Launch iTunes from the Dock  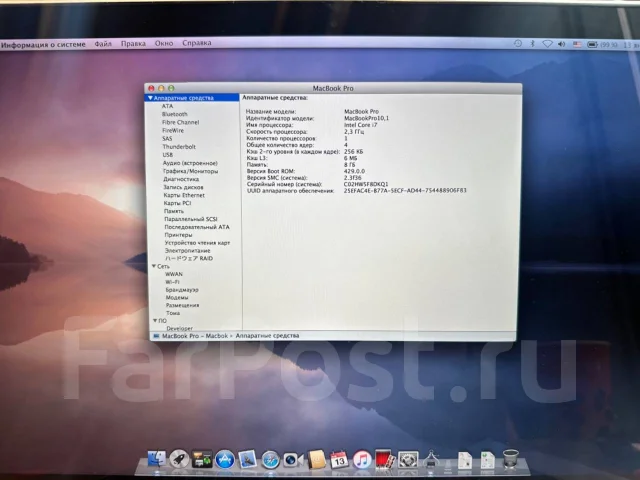coord(362,460)
